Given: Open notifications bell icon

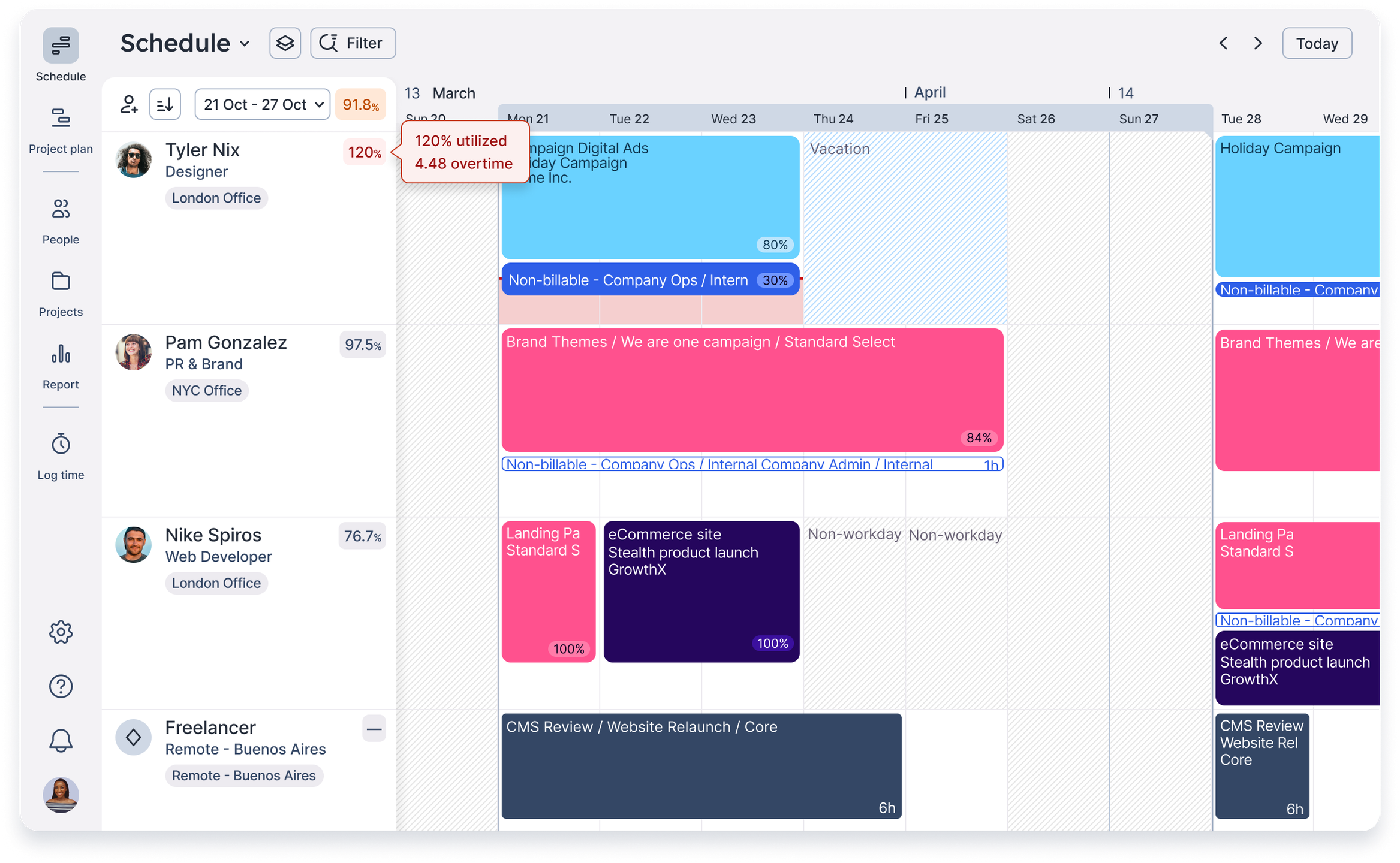Looking at the screenshot, I should coord(61,740).
